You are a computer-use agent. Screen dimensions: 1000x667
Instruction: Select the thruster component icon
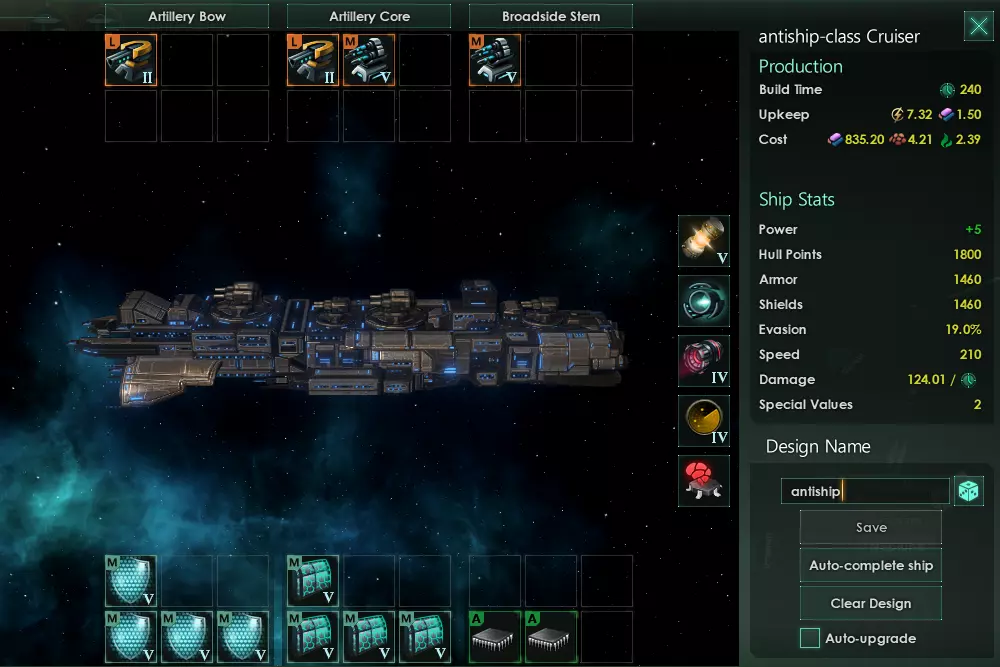click(x=704, y=361)
